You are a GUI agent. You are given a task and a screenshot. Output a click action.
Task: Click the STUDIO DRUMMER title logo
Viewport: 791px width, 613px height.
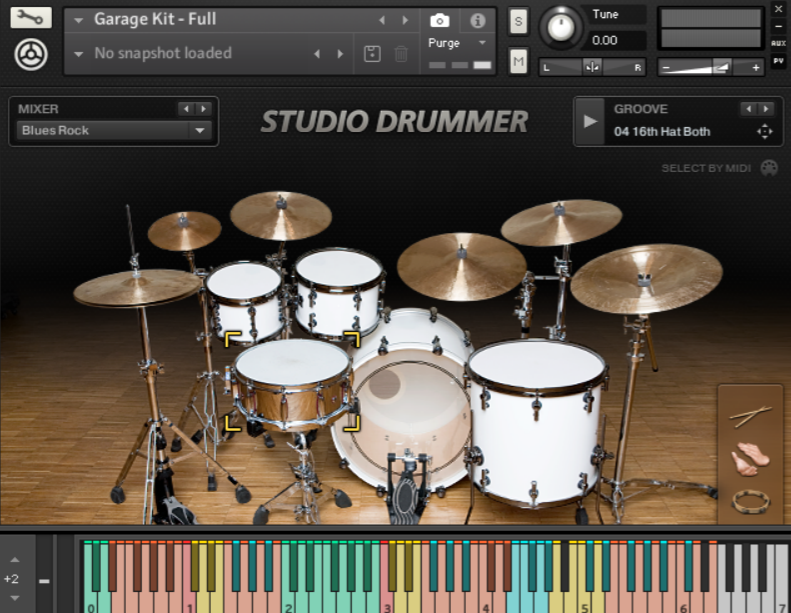click(x=394, y=122)
